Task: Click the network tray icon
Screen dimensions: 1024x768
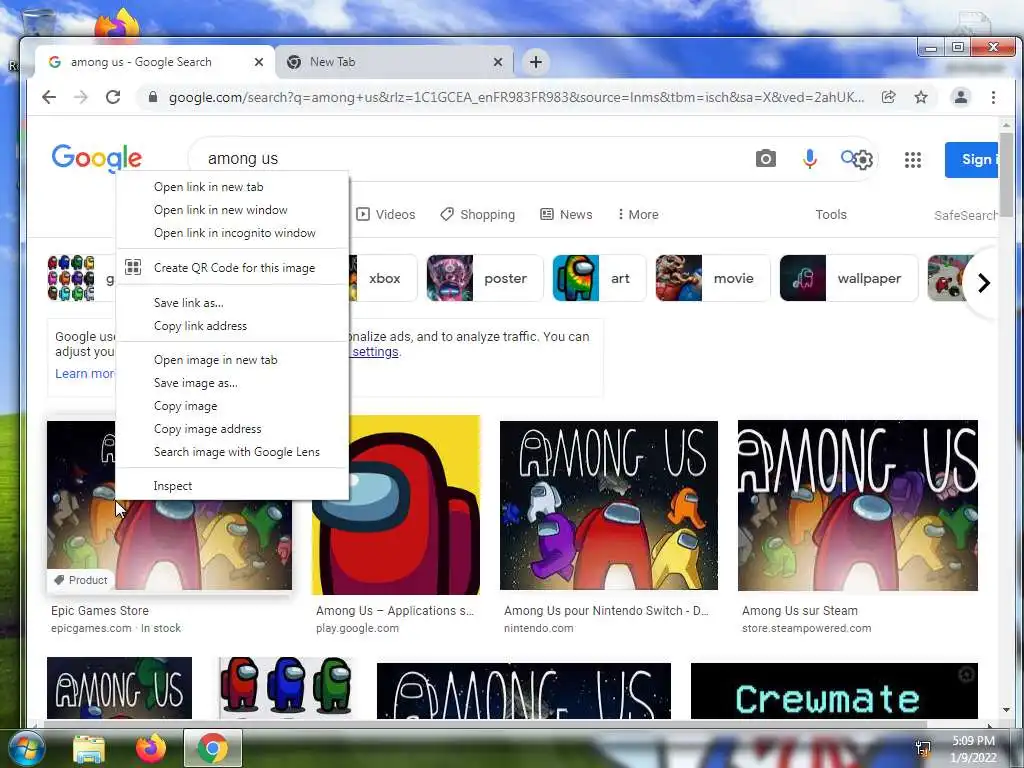Action: [923, 748]
